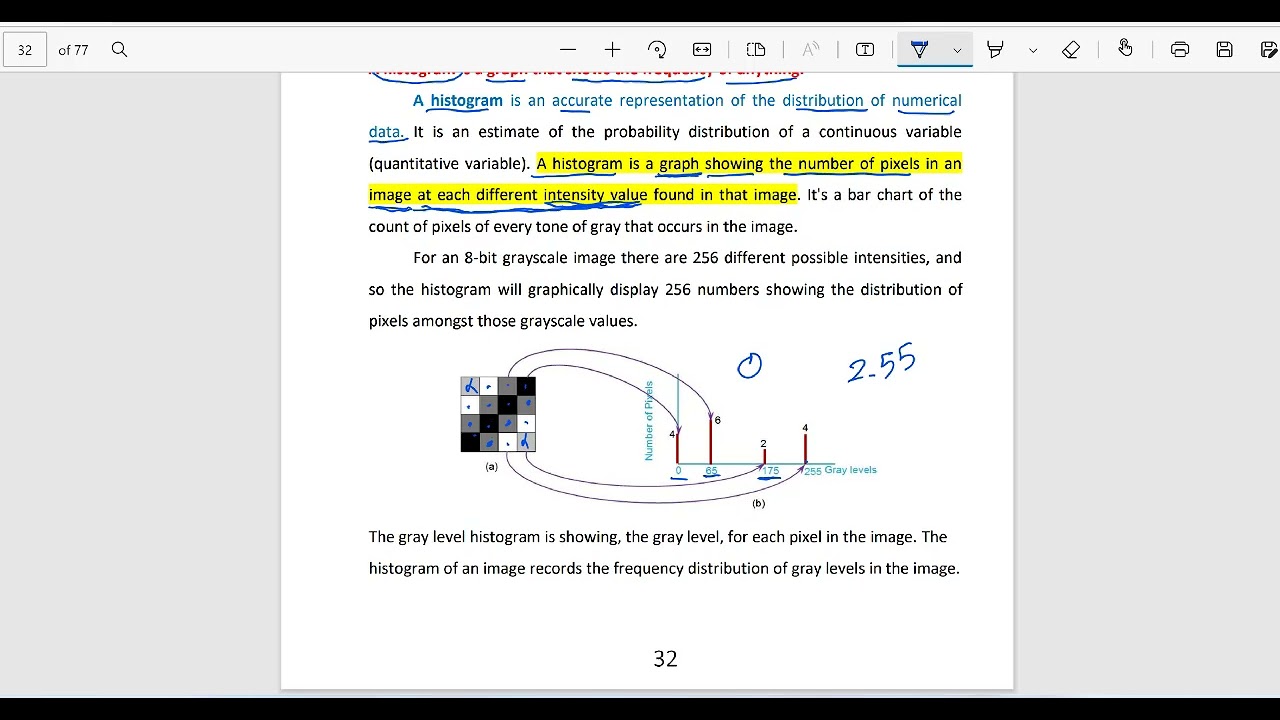Start the Read aloud feature
Screen dimensions: 1280x720
point(811,50)
